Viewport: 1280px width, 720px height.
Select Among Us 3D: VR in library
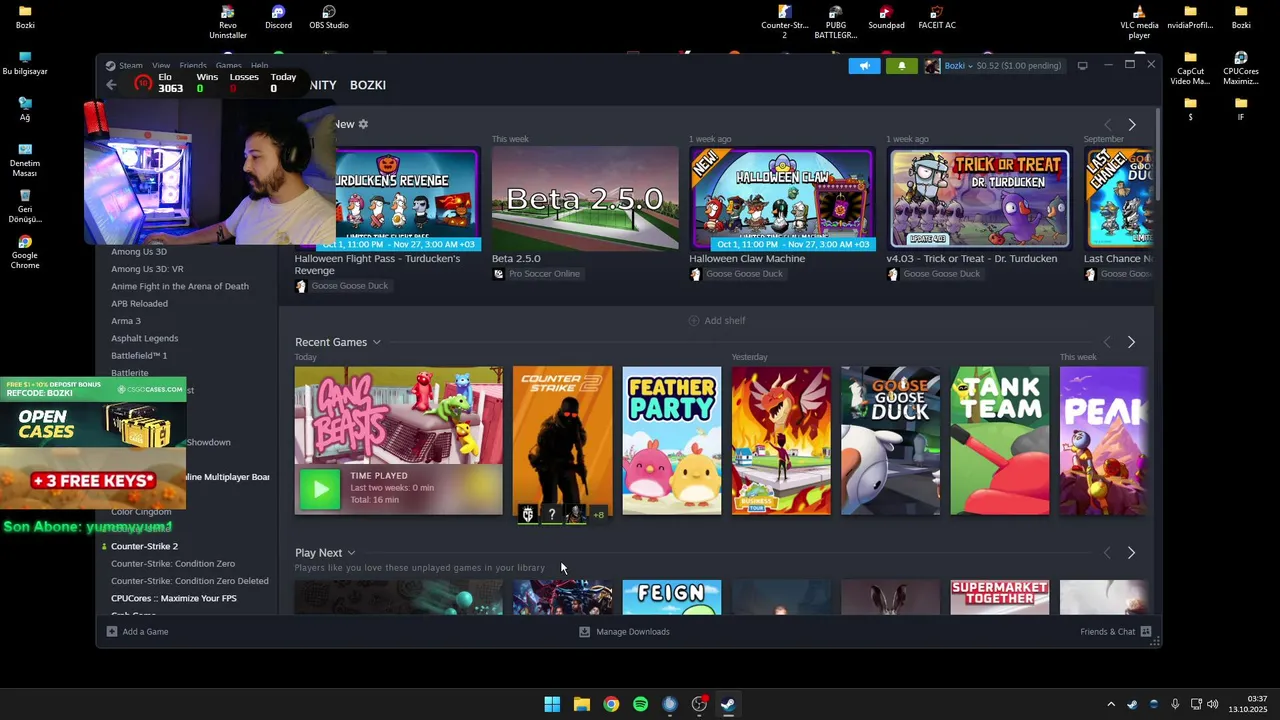147,269
